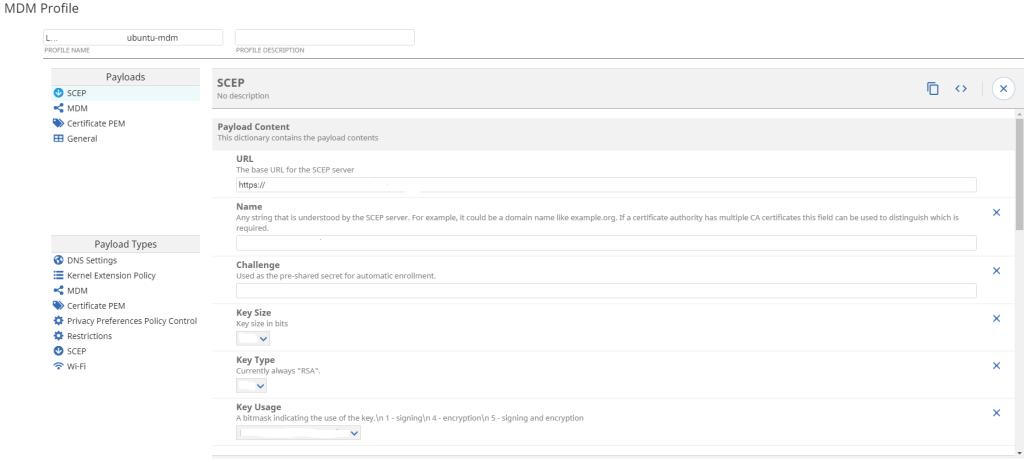Screen dimensions: 1024x462
Task: Select the MDM payload in Payloads list
Action: (x=77, y=108)
